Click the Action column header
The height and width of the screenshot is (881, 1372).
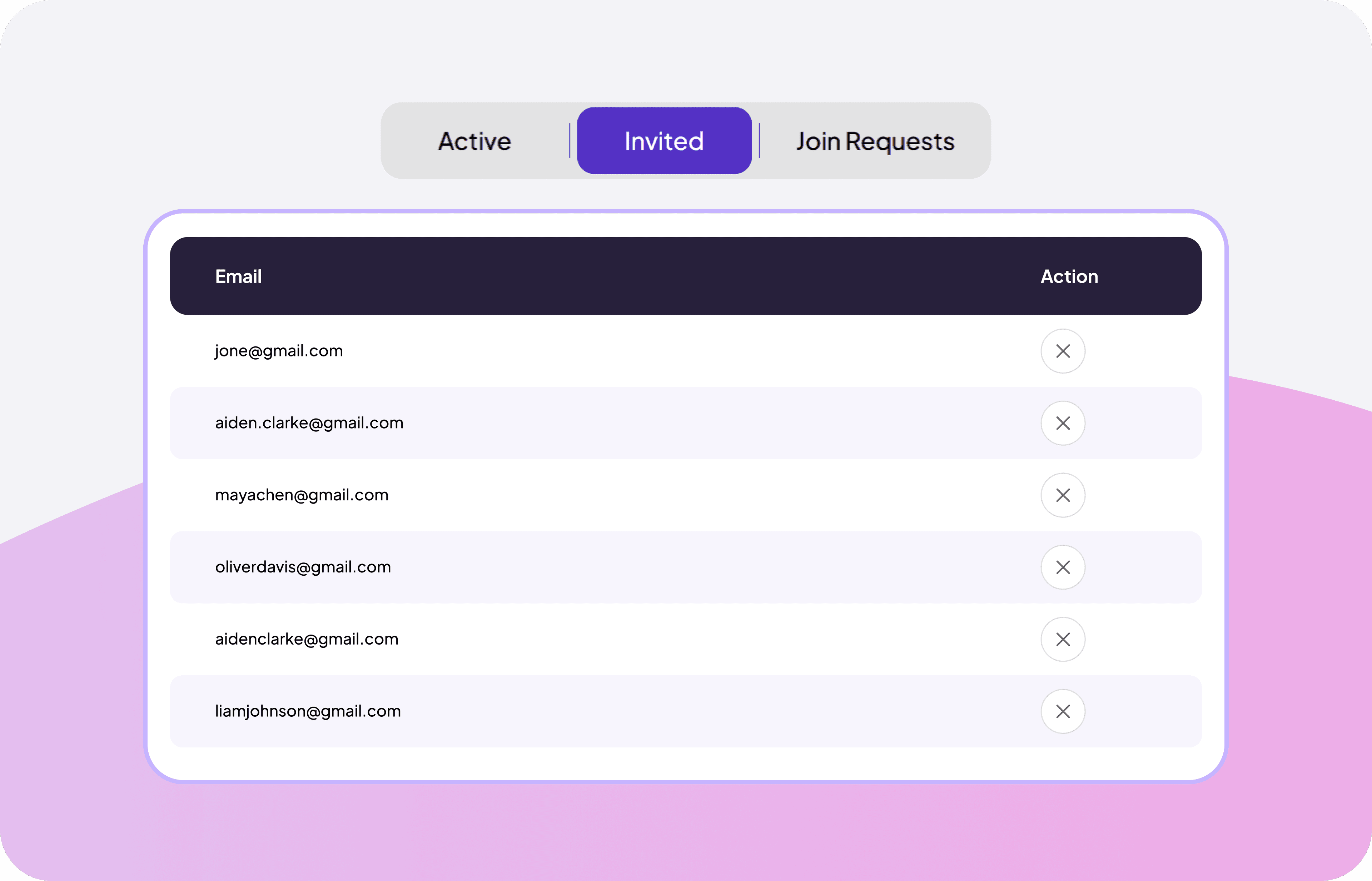(1069, 276)
